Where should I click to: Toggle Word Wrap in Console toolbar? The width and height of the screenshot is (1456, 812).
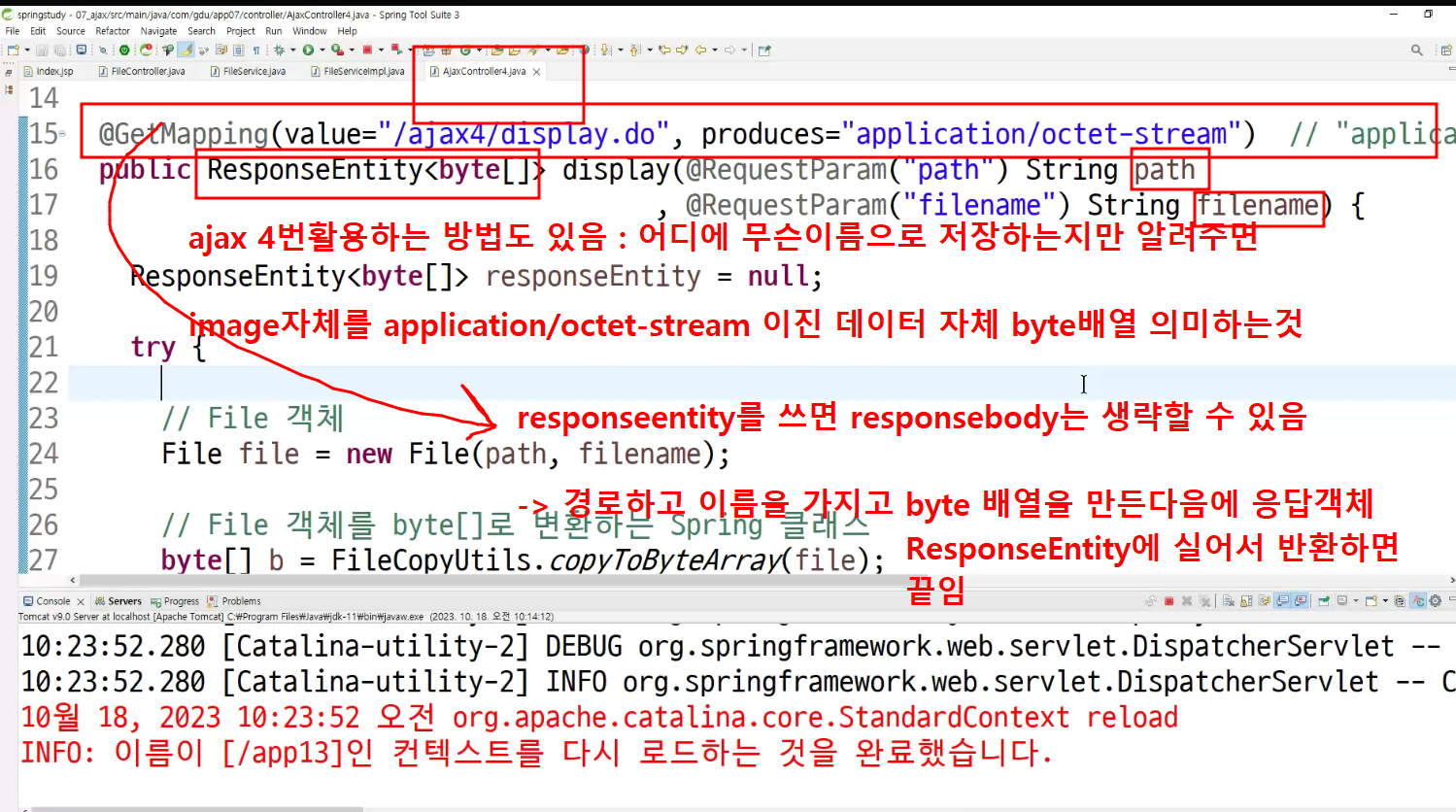click(x=1264, y=601)
